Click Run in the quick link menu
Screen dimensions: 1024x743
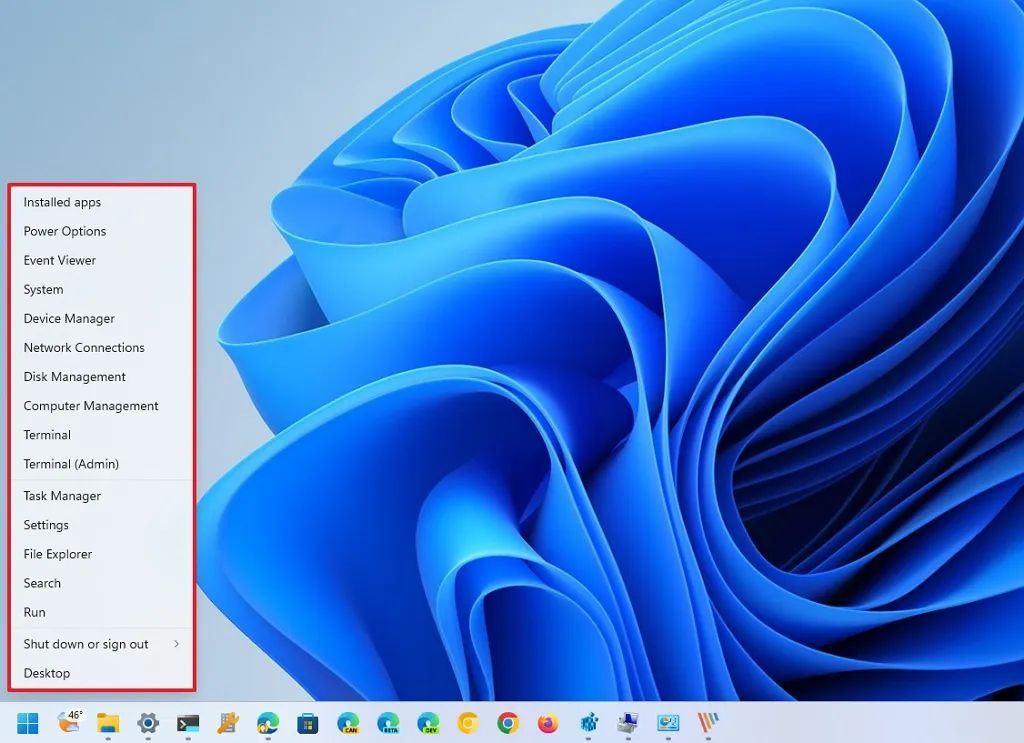(x=35, y=612)
